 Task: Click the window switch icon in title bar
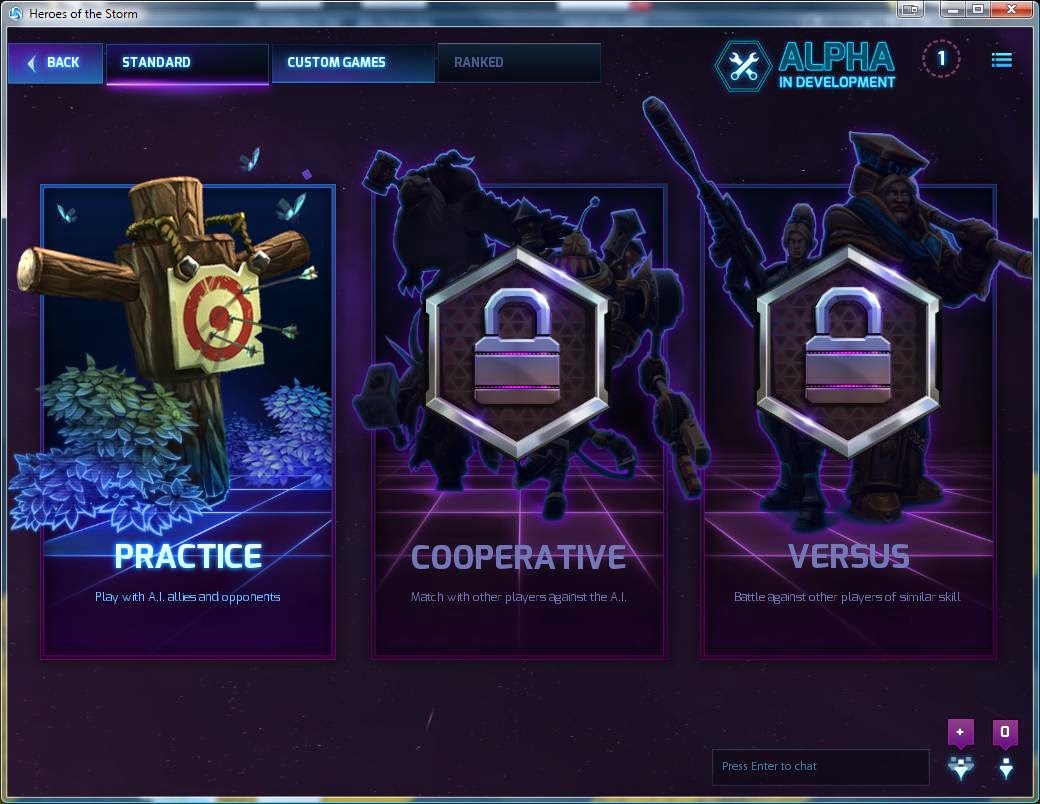tap(911, 9)
